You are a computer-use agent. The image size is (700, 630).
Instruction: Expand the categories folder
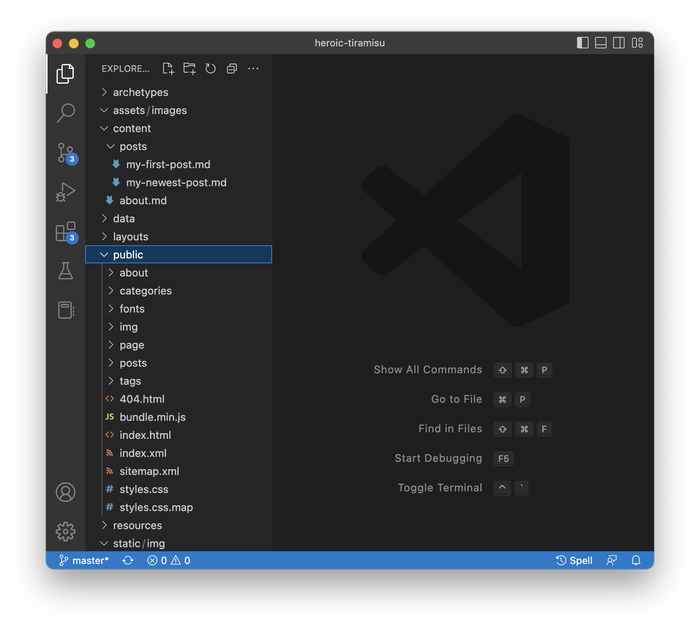click(179, 291)
